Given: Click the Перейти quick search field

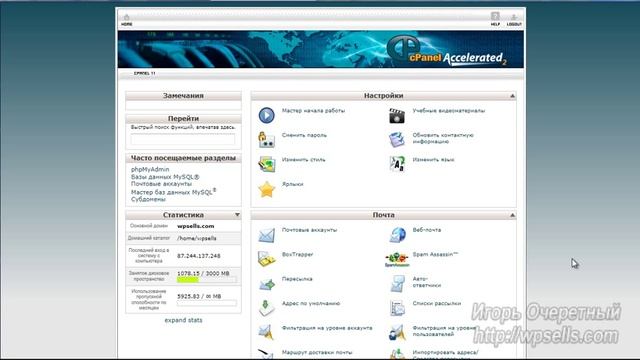Looking at the screenshot, I should [183, 139].
